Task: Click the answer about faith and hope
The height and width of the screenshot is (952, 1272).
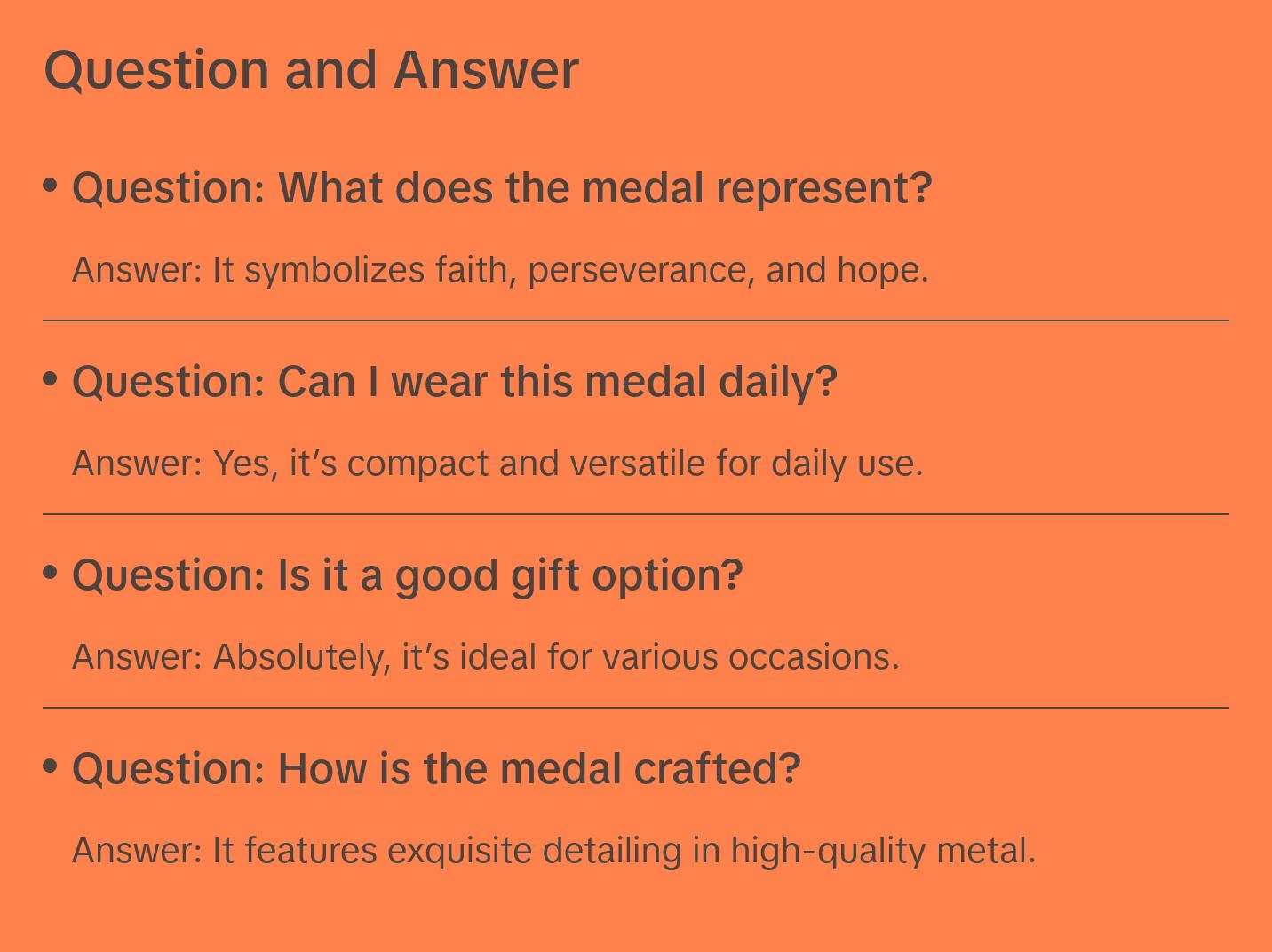Action: coord(499,270)
